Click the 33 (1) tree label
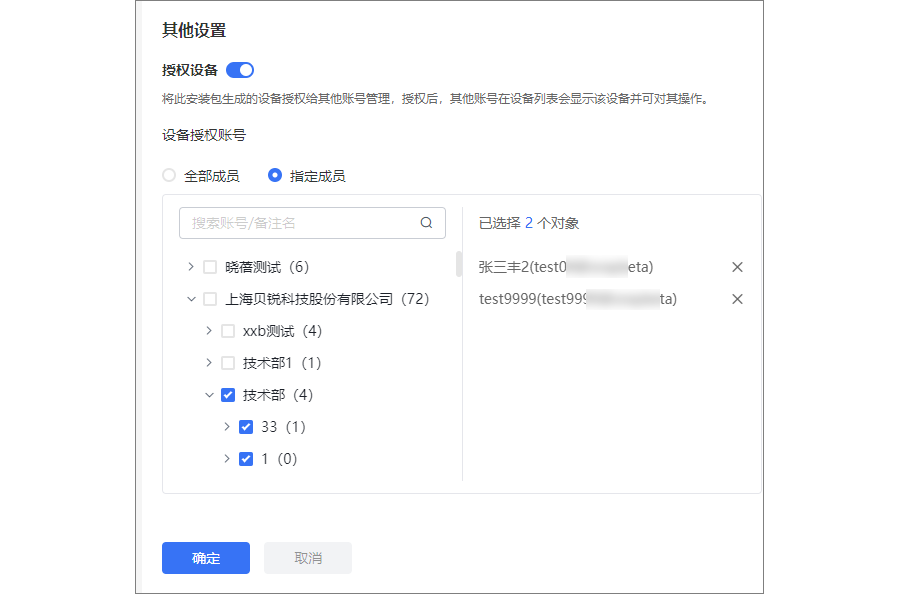Screen dimensions: 900x594 [284, 427]
